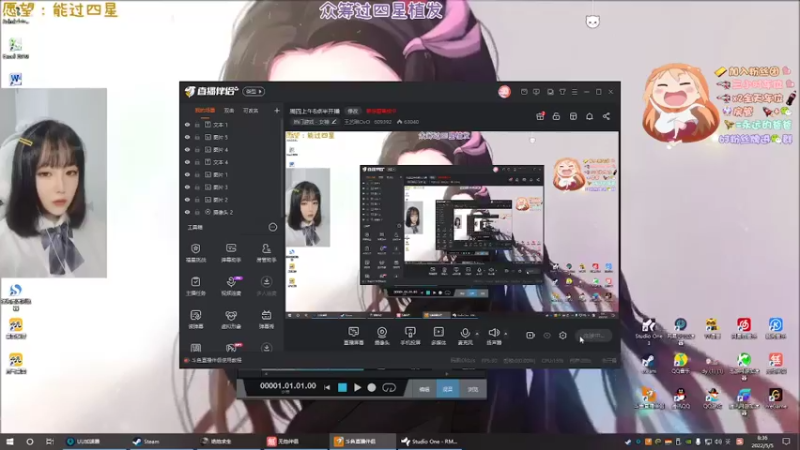The height and width of the screenshot is (450, 800).
Task: Edit the 热门游戏 category pill
Action: [315, 122]
